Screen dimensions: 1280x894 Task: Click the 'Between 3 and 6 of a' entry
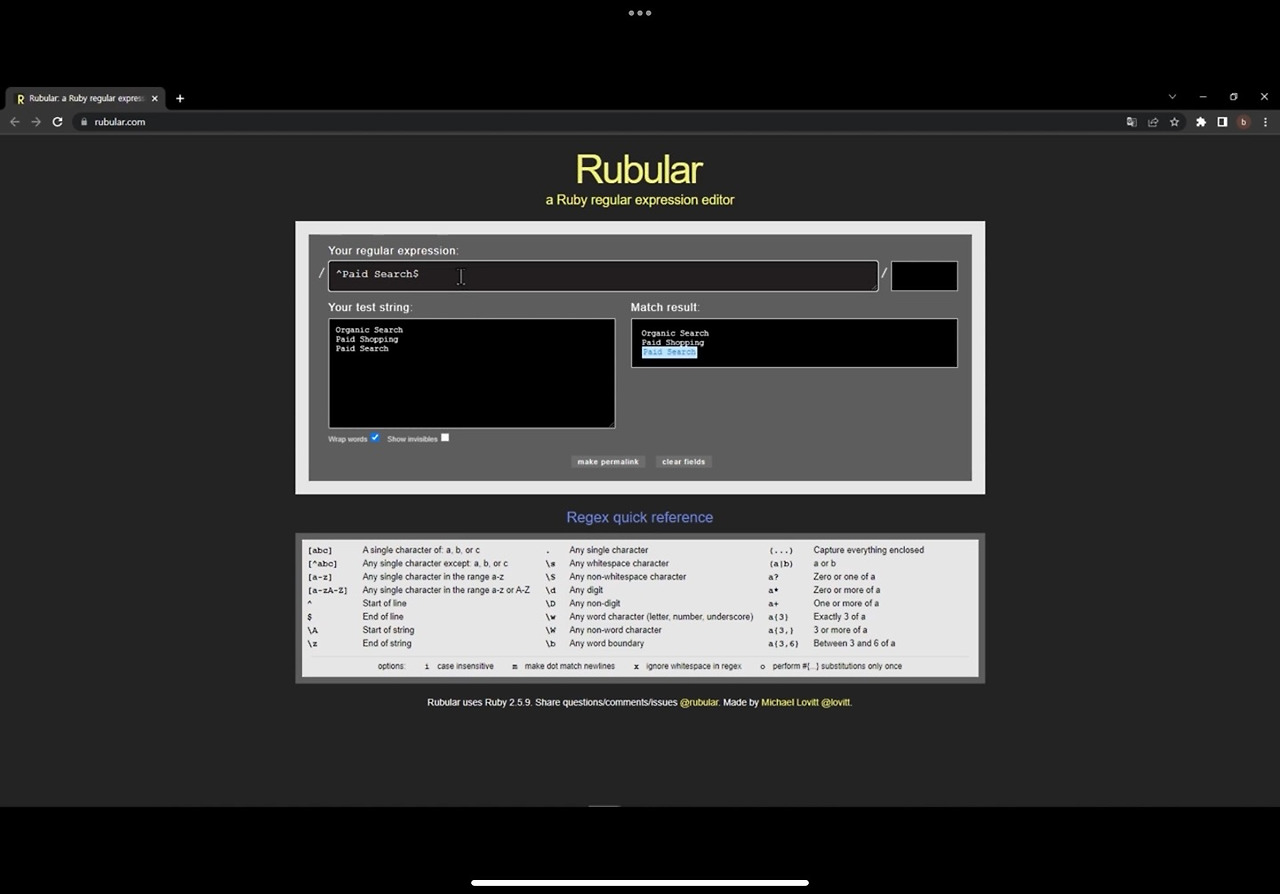point(854,643)
